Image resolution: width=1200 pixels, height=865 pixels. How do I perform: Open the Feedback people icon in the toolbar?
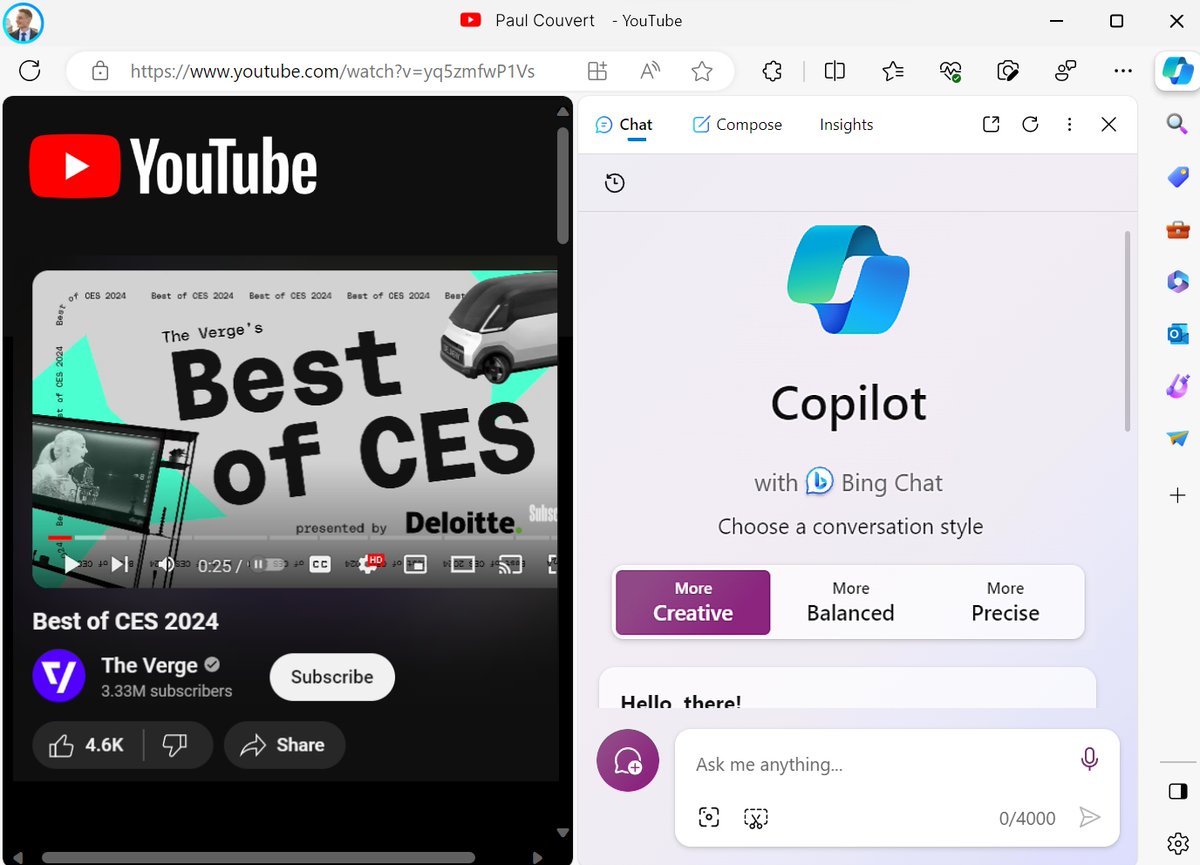coord(1066,71)
